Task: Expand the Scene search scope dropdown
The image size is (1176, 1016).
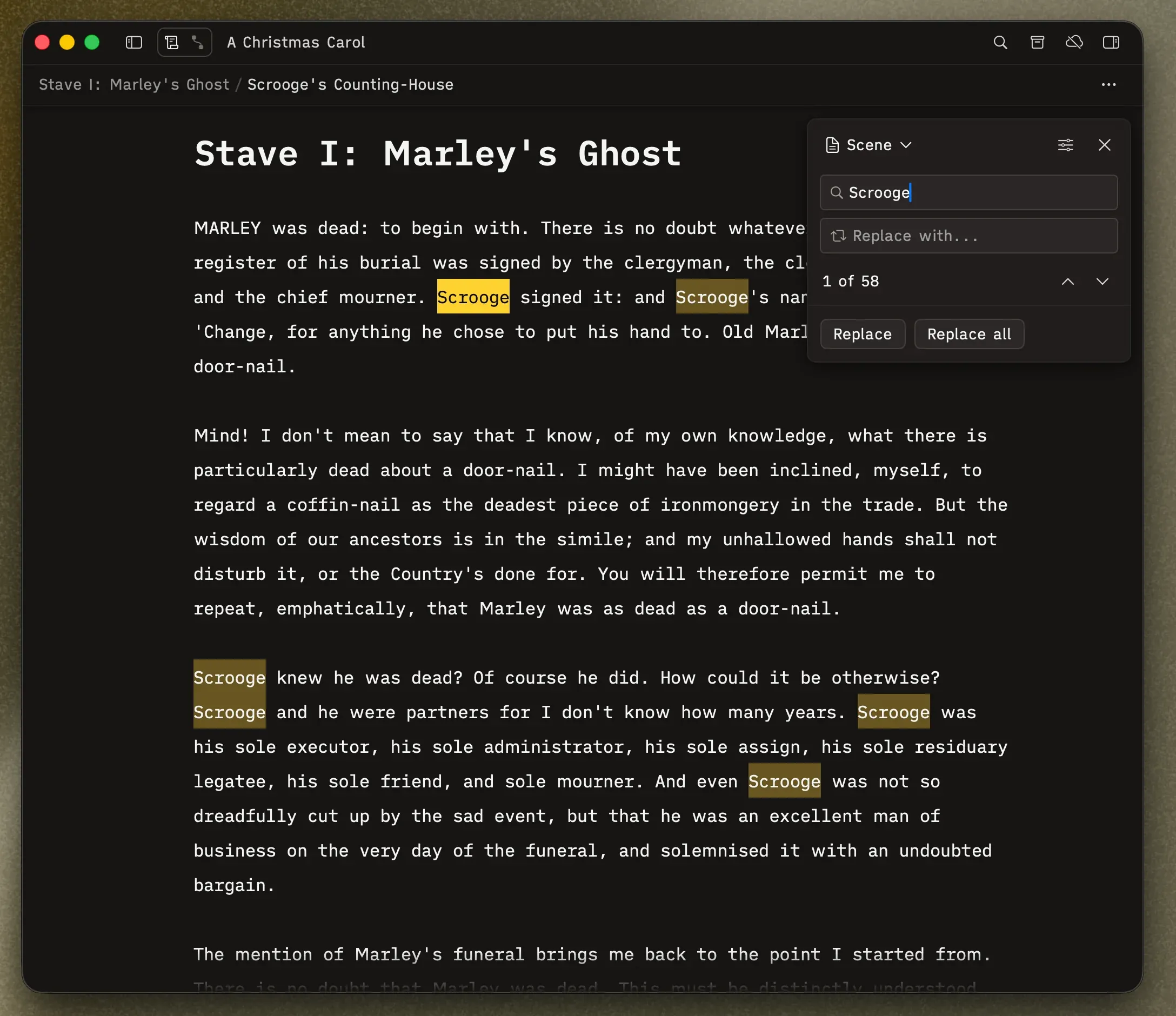Action: tap(868, 145)
